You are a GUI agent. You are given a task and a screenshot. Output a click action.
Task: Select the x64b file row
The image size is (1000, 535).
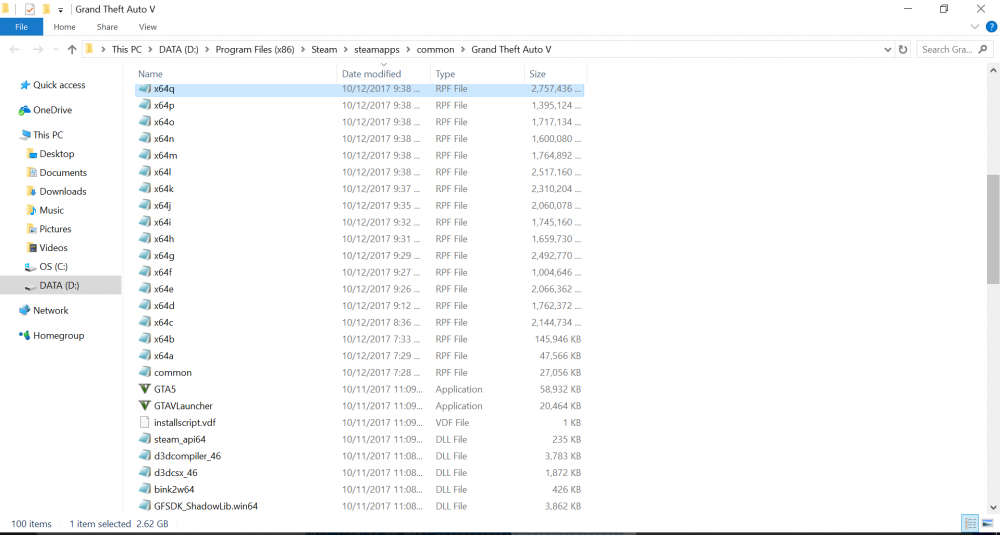tap(360, 339)
